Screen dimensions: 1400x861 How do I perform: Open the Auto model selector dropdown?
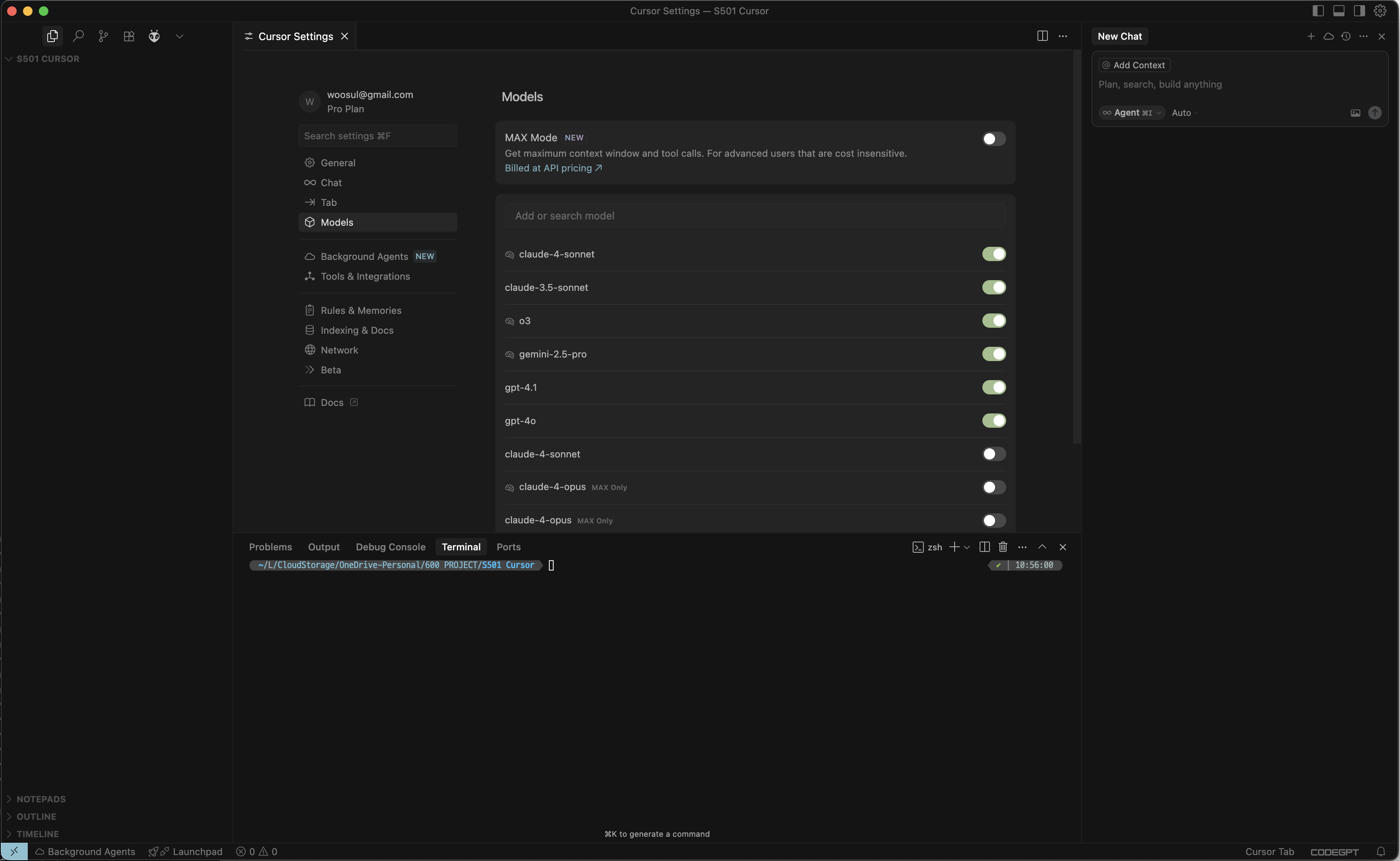coord(1183,112)
